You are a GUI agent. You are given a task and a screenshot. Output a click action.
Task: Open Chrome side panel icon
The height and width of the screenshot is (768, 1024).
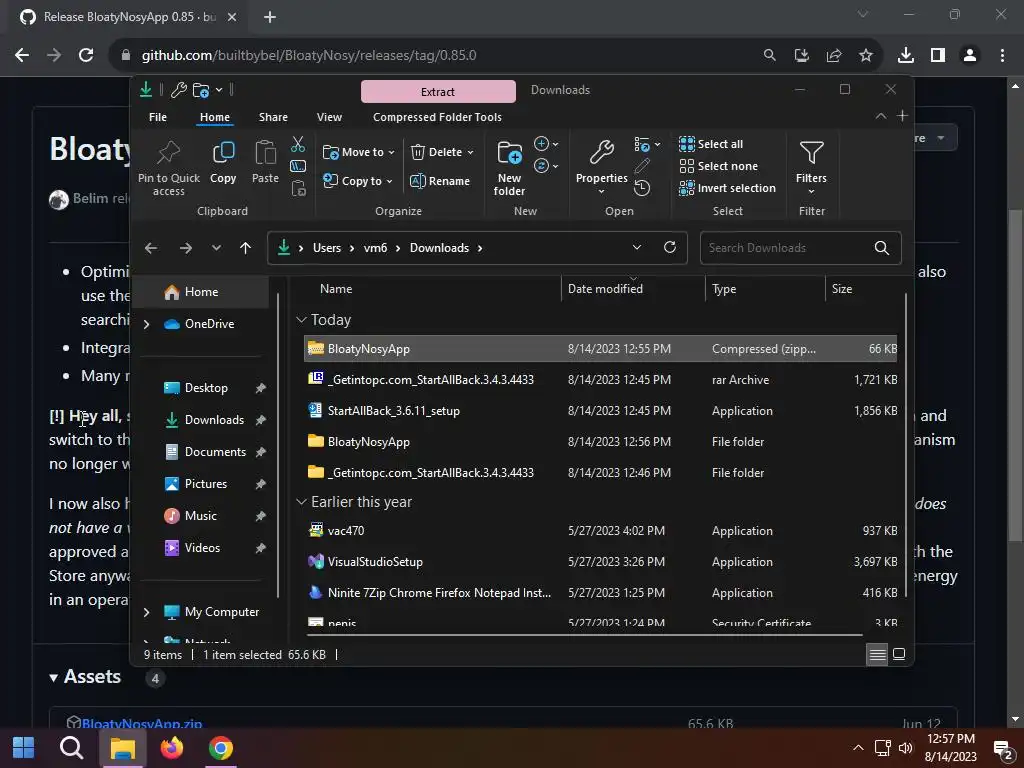938,55
